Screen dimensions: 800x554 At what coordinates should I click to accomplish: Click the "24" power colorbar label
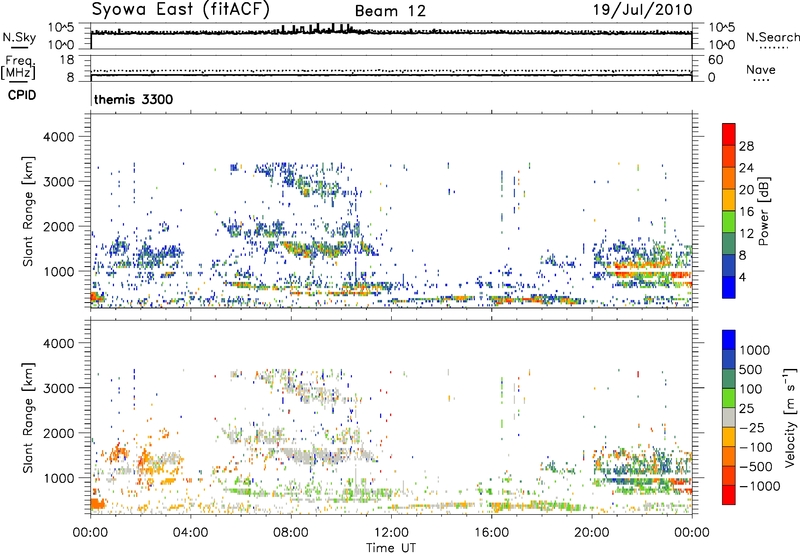pyautogui.click(x=746, y=168)
